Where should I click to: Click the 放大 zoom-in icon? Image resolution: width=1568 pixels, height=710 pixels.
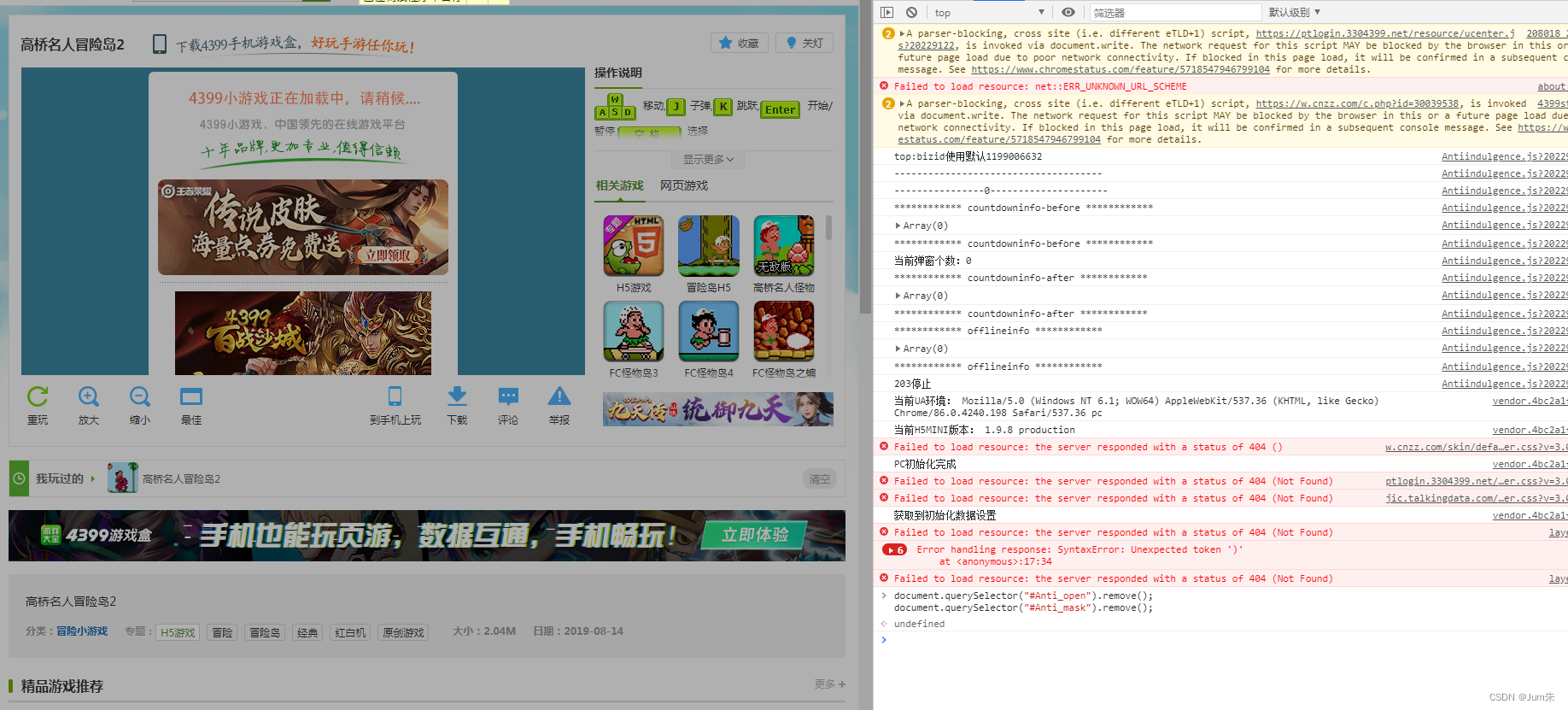pyautogui.click(x=89, y=396)
